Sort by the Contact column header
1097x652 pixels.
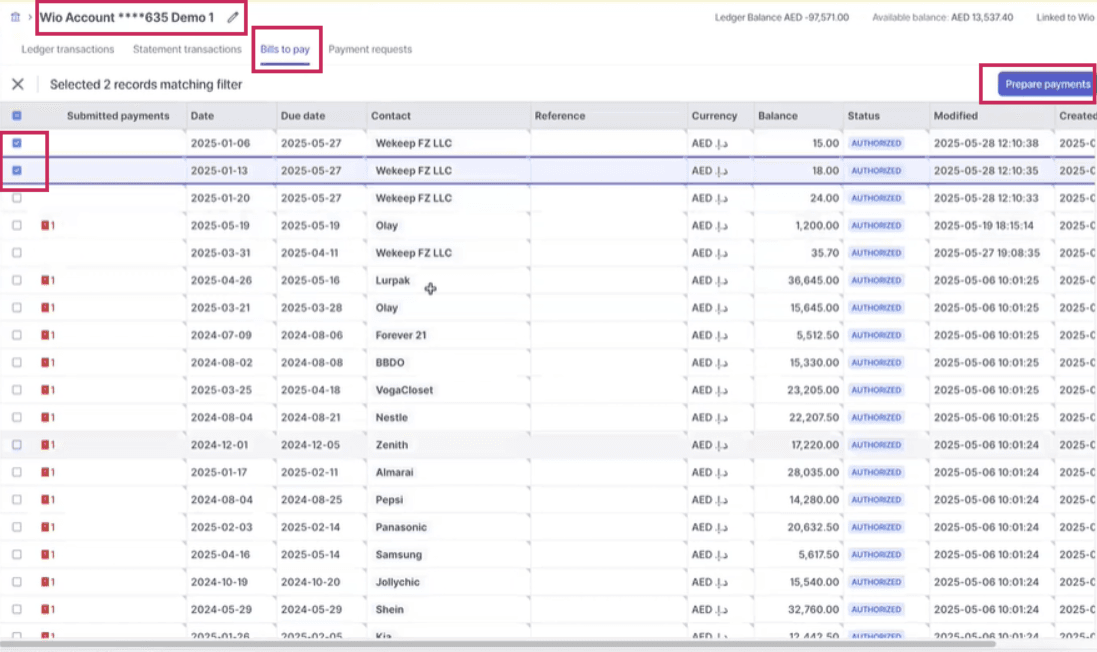click(390, 115)
